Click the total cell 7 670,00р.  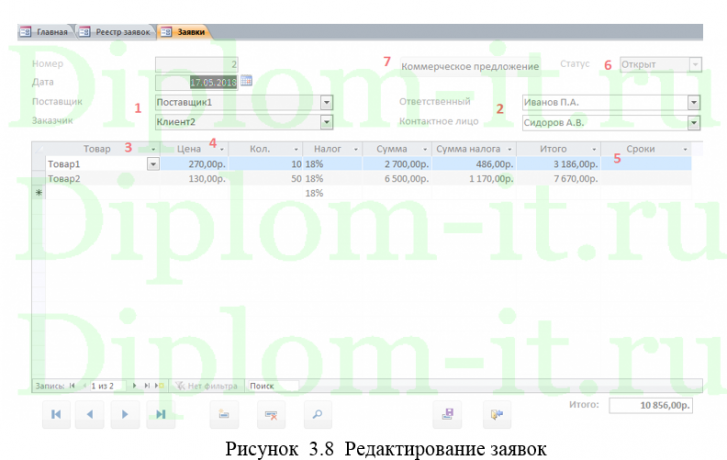tap(558, 179)
